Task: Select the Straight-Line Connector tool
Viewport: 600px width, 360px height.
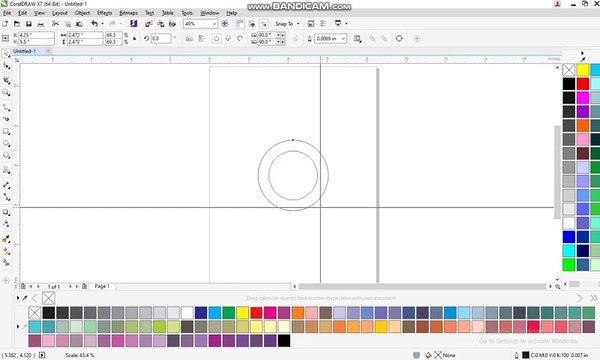Action: coord(6,197)
